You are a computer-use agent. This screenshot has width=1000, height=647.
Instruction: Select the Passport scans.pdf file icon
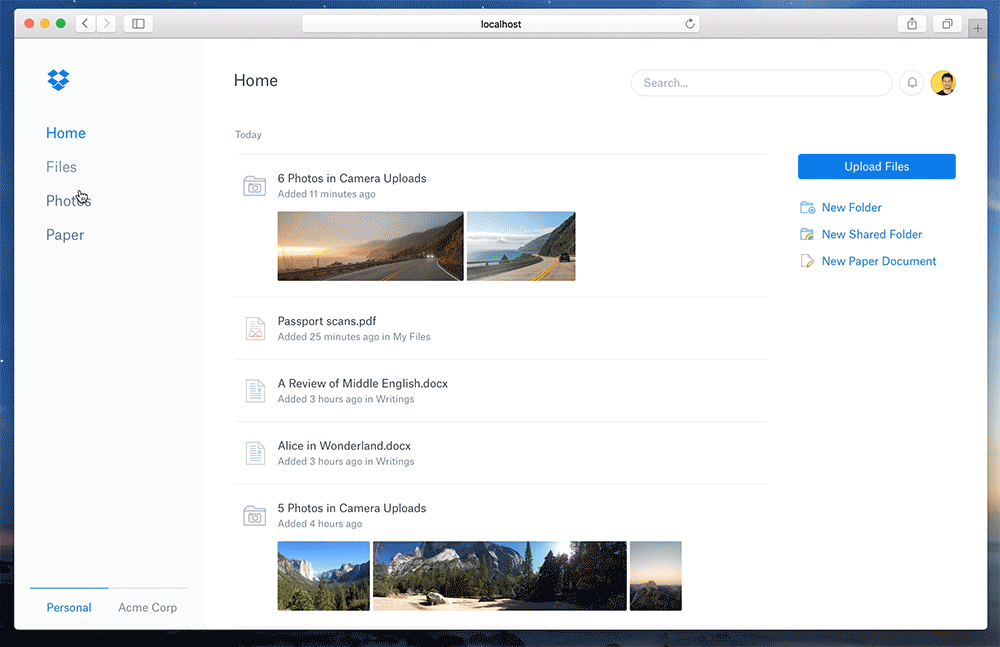[x=255, y=328]
